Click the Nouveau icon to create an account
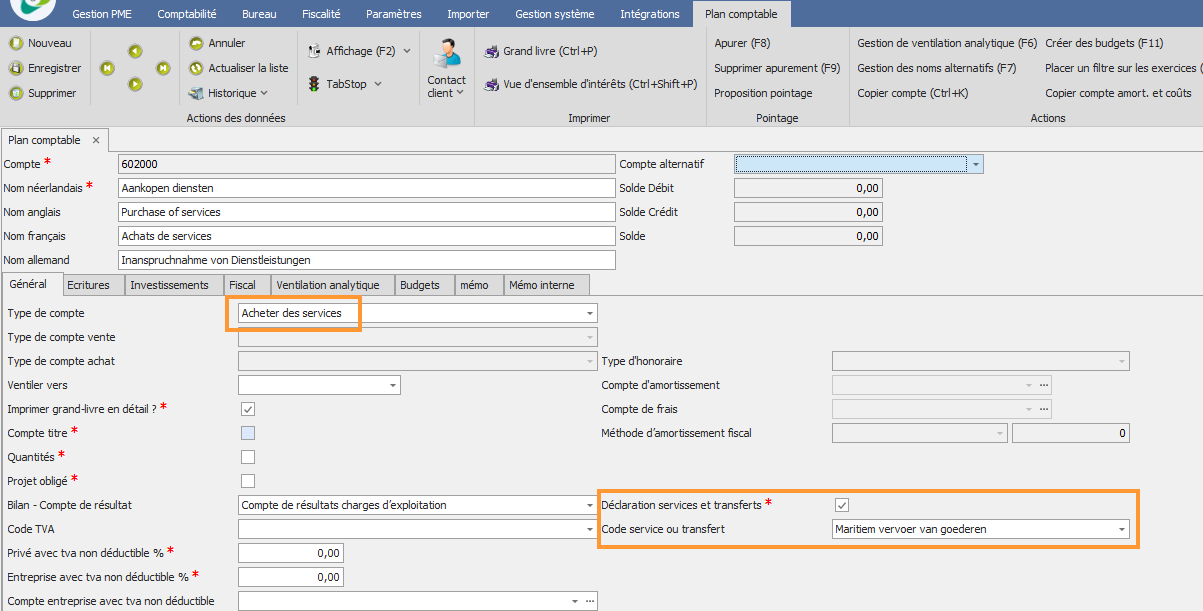The image size is (1203, 611). point(16,43)
